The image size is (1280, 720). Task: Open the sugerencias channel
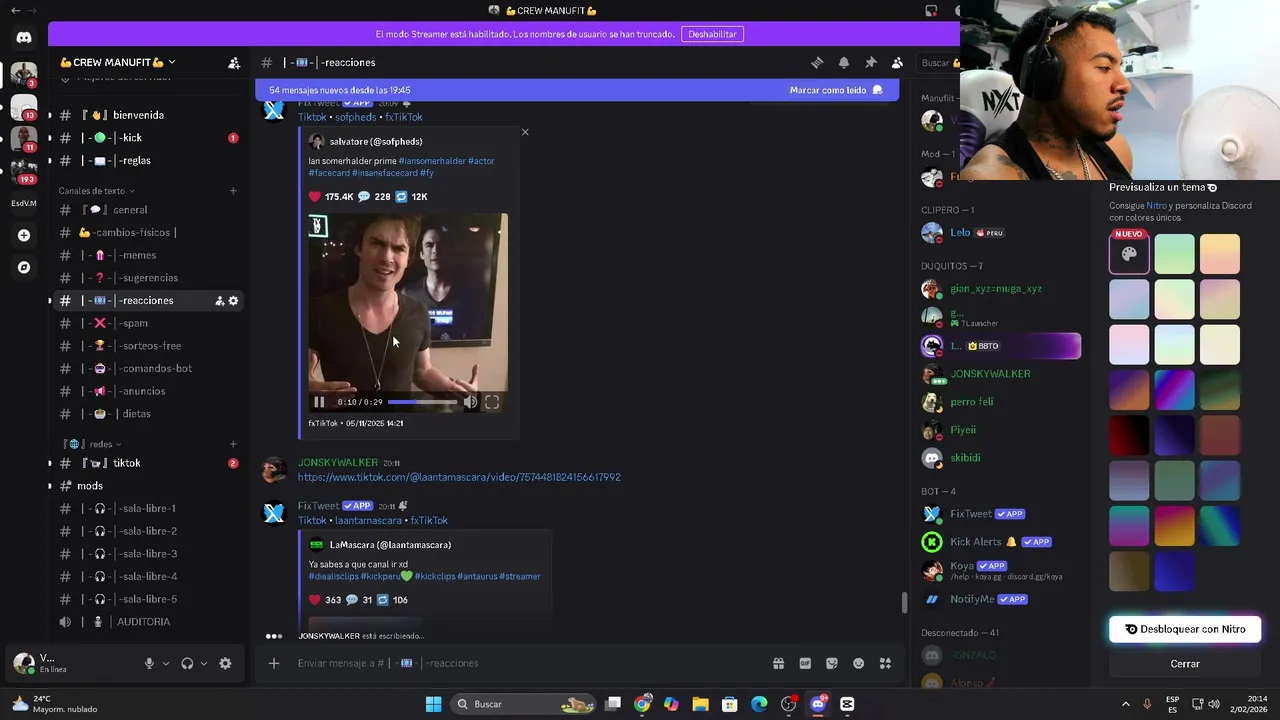148,278
